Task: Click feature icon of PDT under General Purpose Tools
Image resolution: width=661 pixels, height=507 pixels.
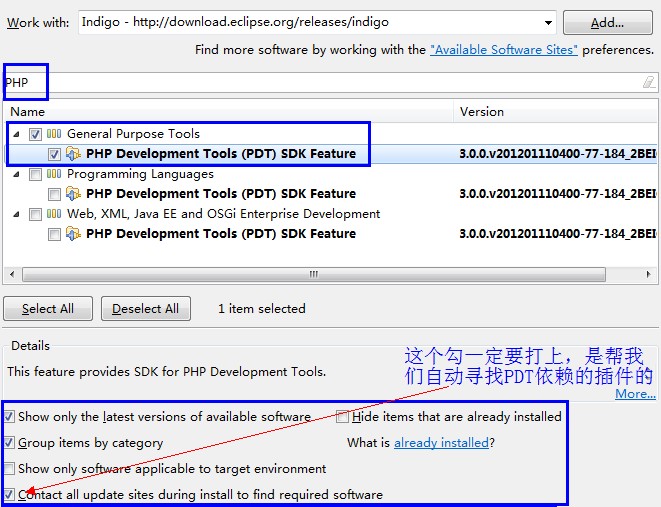Action: click(73, 154)
